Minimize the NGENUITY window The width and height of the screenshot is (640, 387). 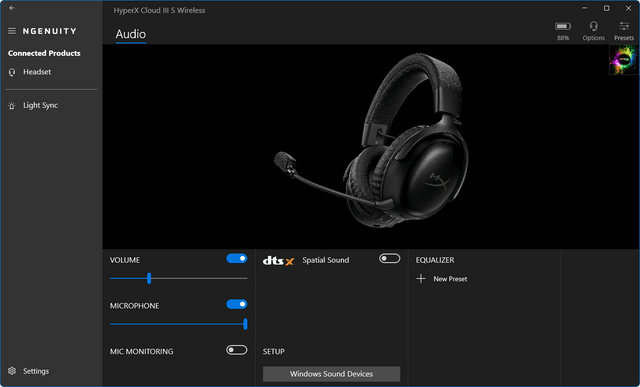click(x=585, y=8)
